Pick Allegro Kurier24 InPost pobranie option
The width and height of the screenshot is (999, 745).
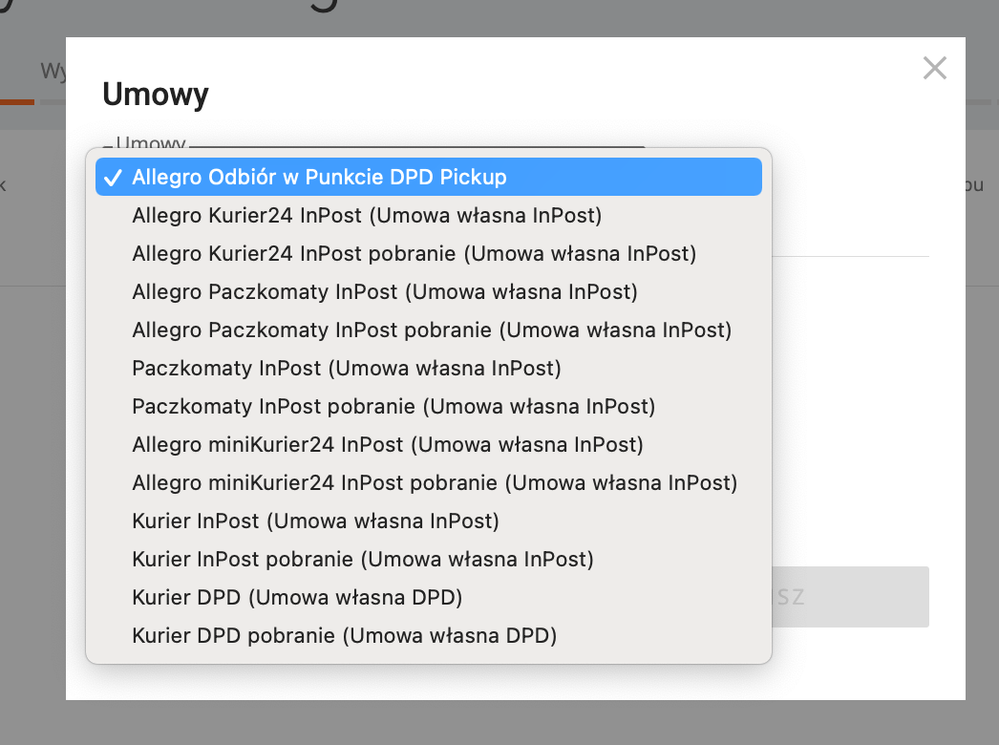(x=429, y=254)
